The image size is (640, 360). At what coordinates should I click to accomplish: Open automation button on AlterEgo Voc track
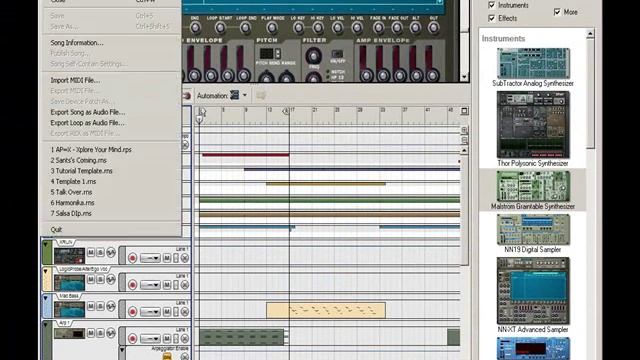pos(111,280)
